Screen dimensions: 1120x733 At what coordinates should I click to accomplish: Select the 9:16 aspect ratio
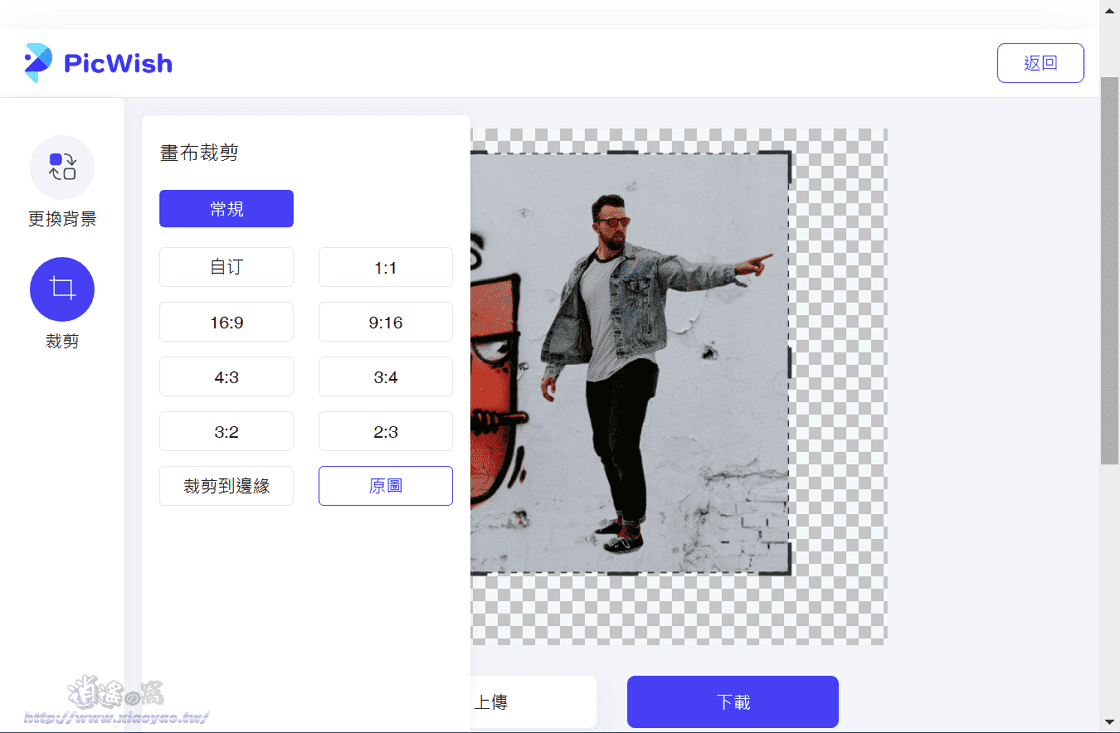click(x=385, y=322)
